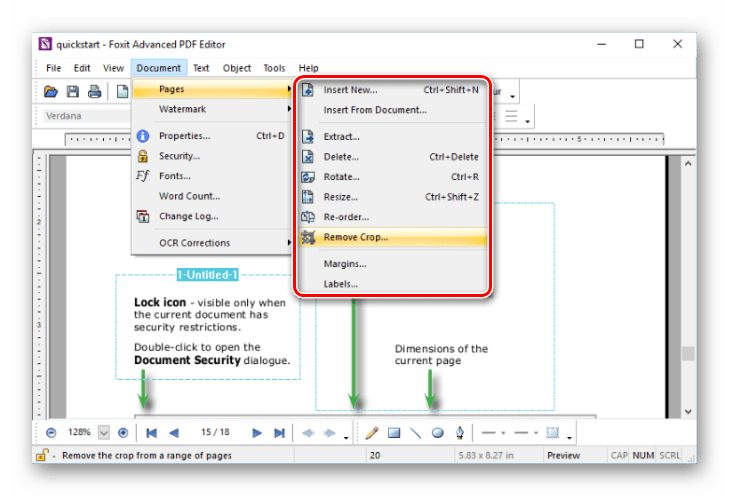Choose Delete pages menu entry
The height and width of the screenshot is (496, 729).
point(392,157)
